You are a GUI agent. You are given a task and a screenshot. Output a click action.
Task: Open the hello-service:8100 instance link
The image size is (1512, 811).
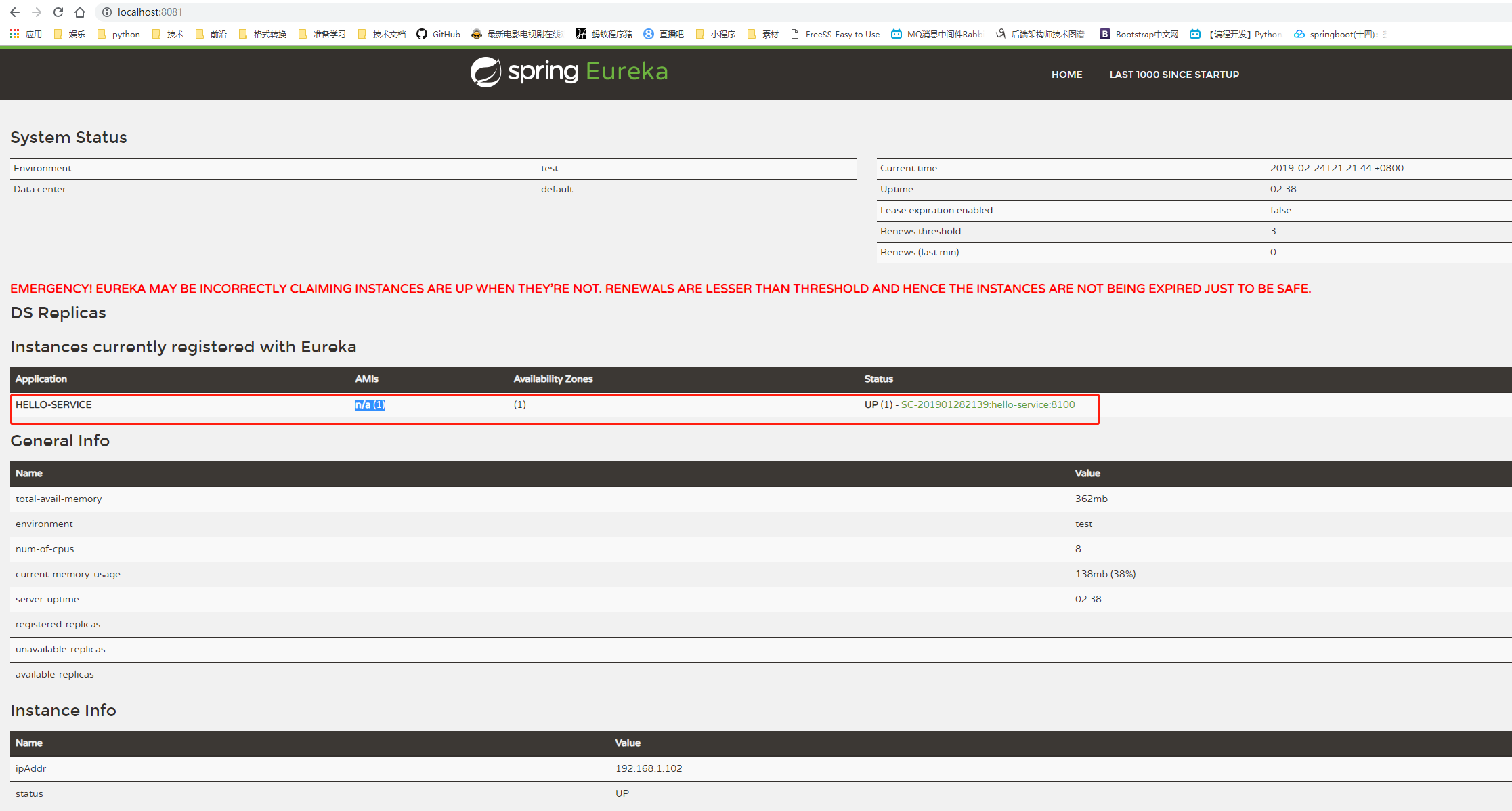click(988, 404)
